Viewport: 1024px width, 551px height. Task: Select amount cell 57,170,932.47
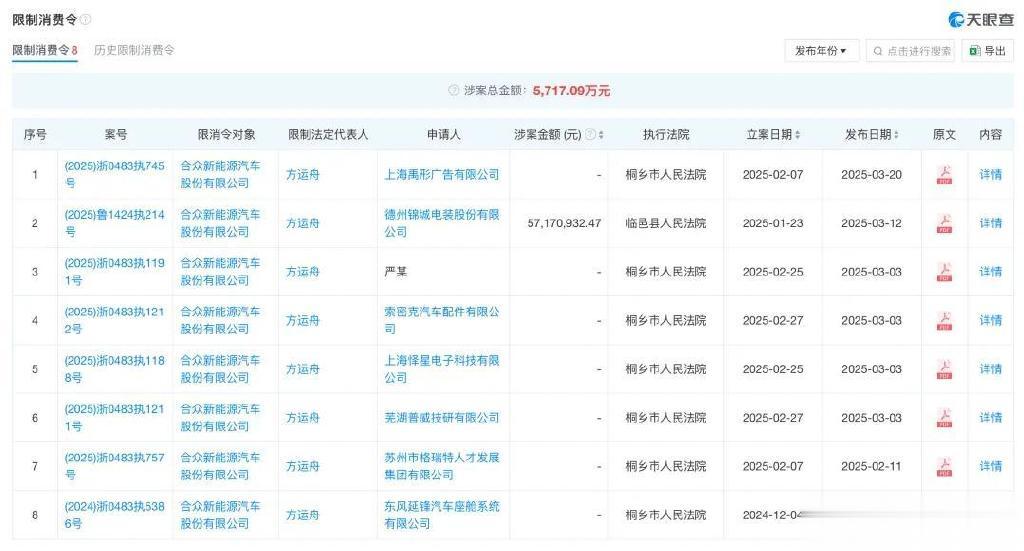pos(564,223)
